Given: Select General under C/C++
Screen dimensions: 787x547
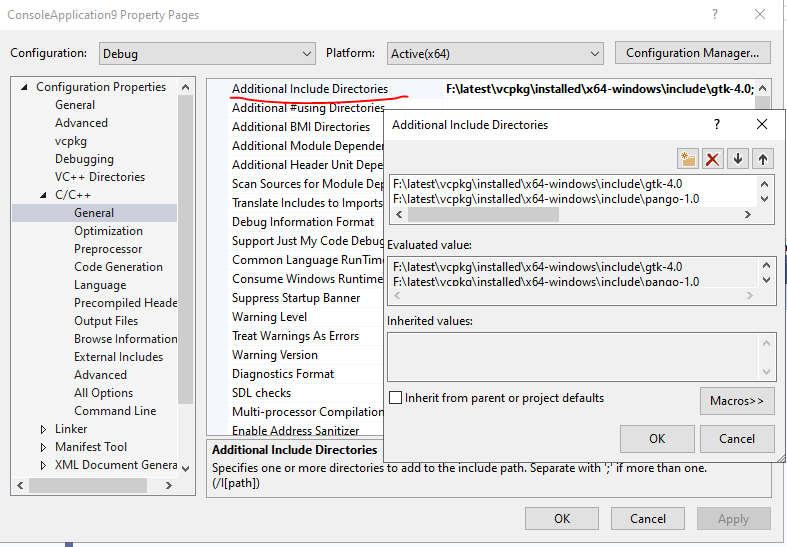Looking at the screenshot, I should click(94, 213).
